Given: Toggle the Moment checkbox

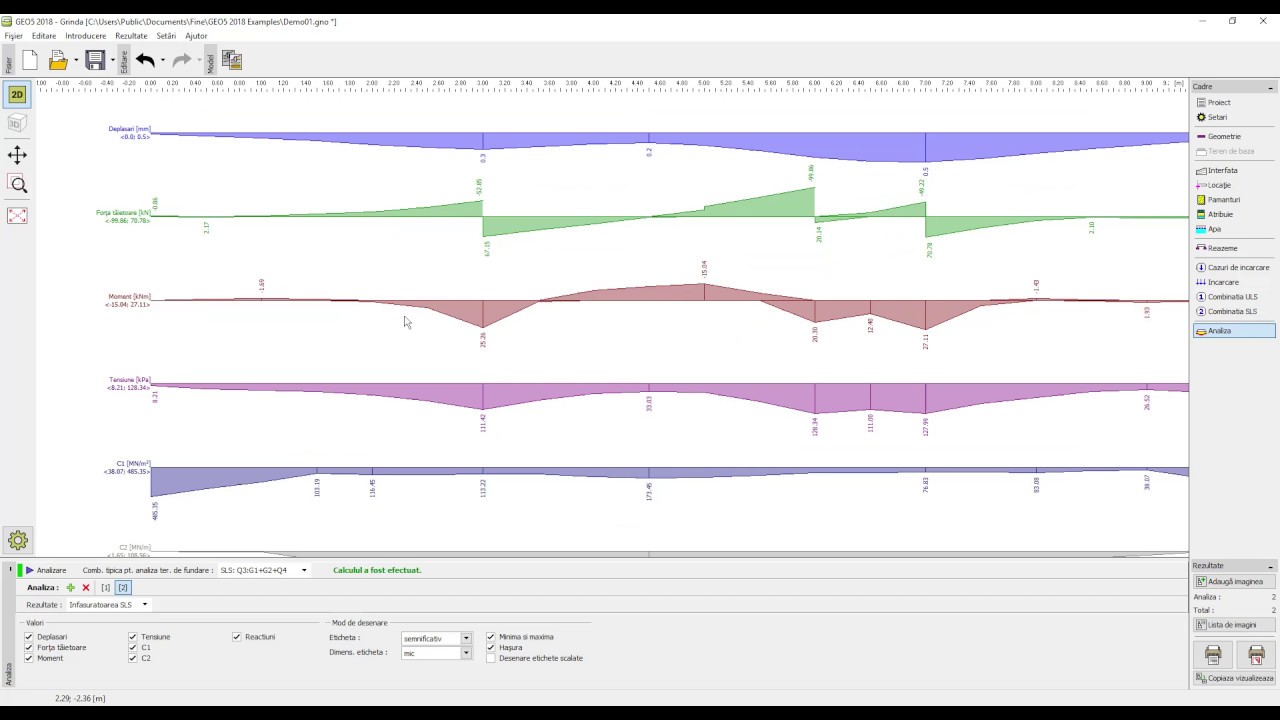Looking at the screenshot, I should tap(29, 658).
